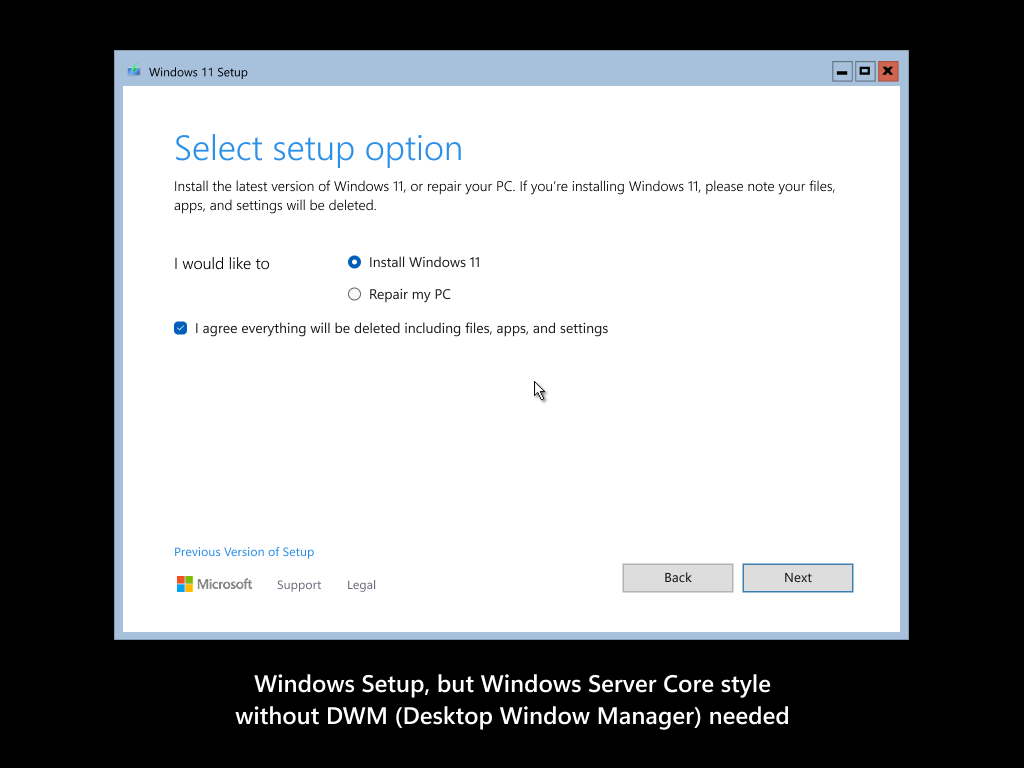
Task: Click the 'Repair my PC' label text
Action: pyautogui.click(x=410, y=294)
